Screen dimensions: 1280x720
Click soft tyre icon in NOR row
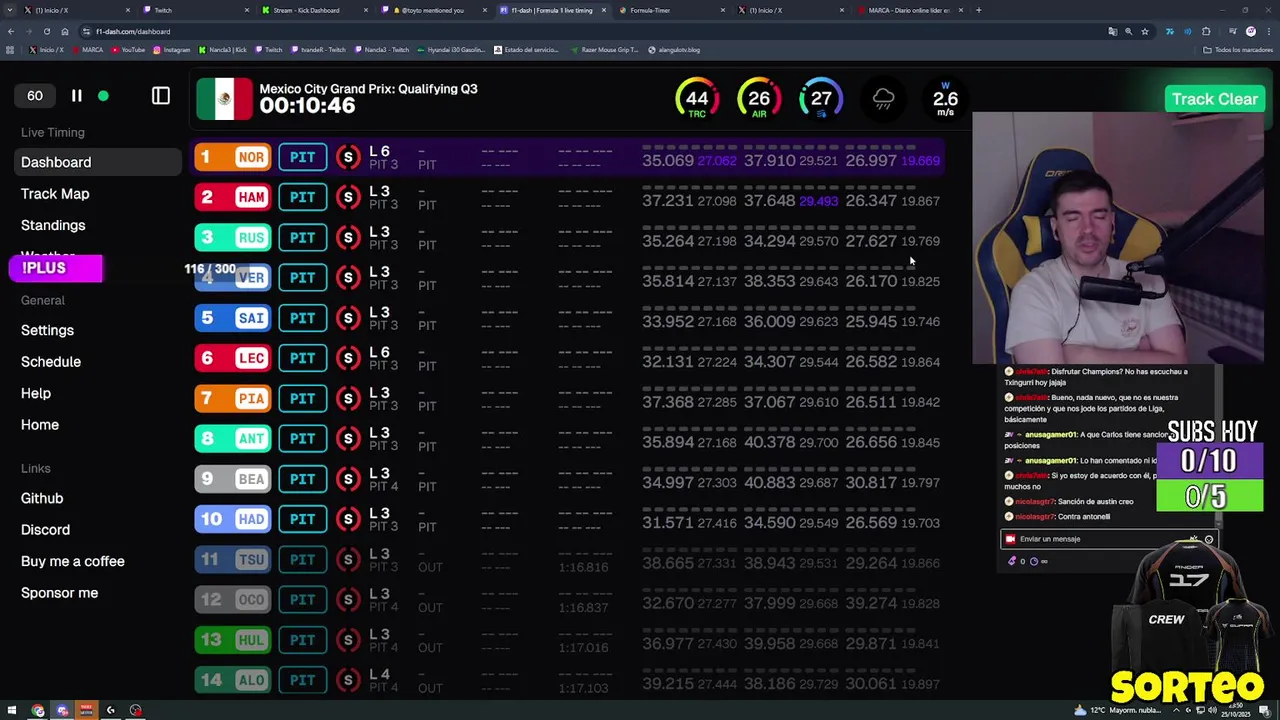pyautogui.click(x=348, y=157)
